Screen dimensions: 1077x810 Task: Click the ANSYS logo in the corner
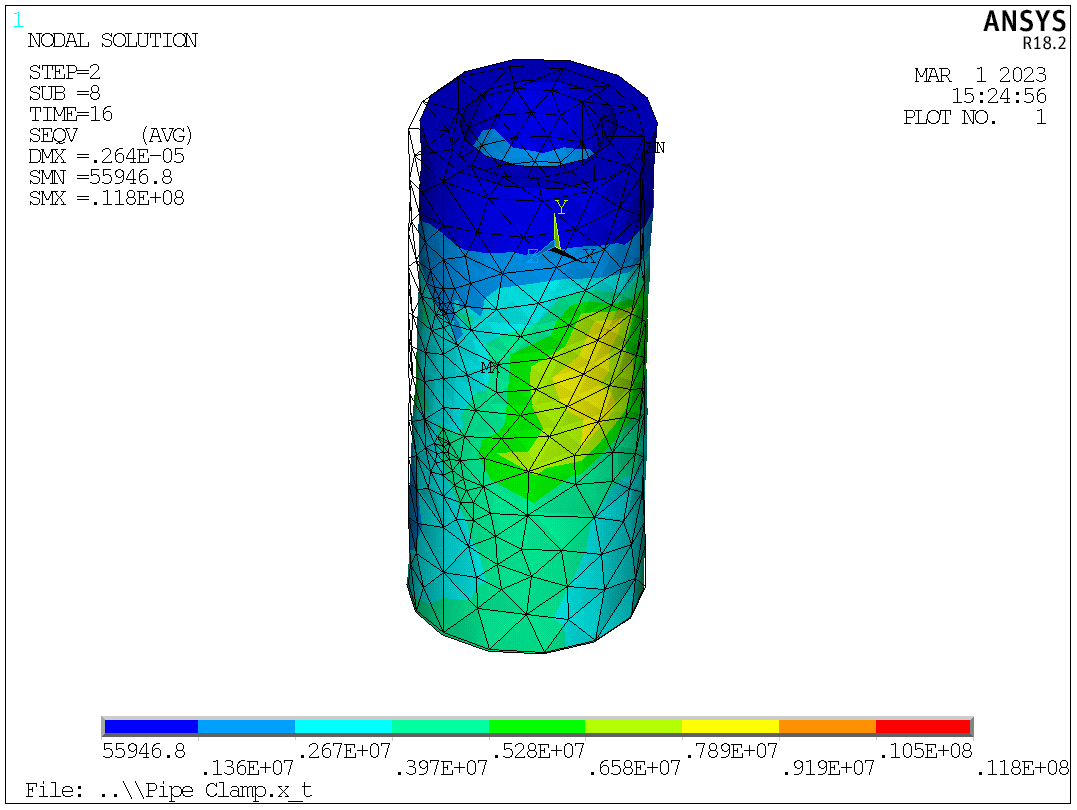[1024, 22]
